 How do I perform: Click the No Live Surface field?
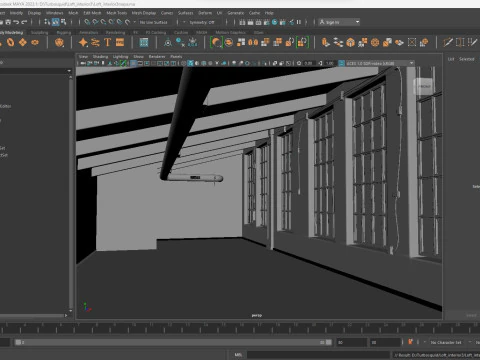pyautogui.click(x=154, y=22)
